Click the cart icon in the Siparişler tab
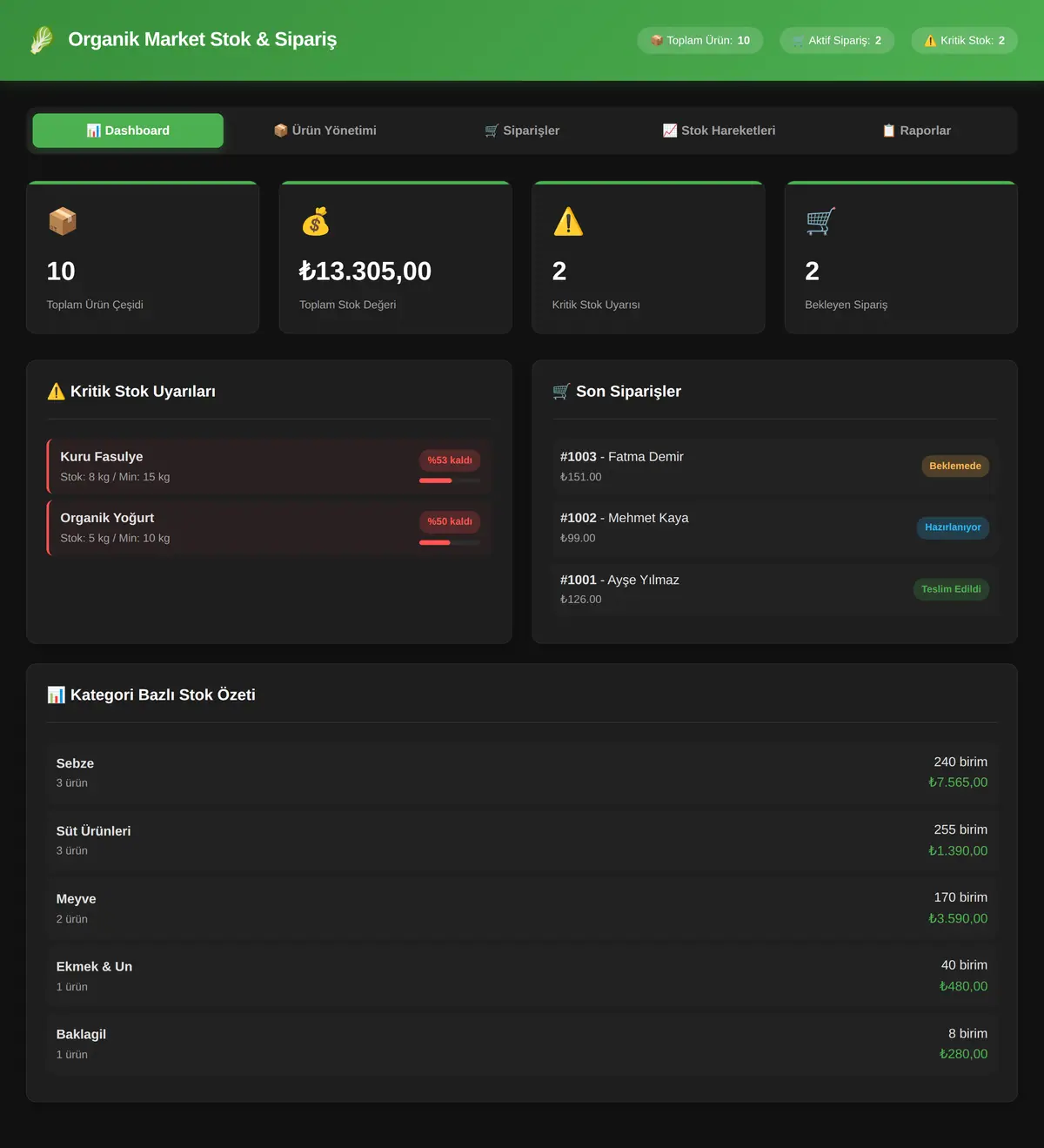1044x1148 pixels. click(x=492, y=131)
